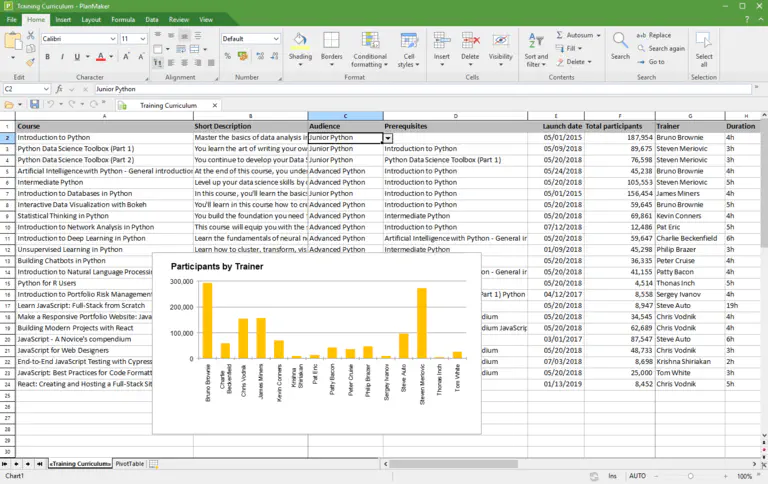768x484 pixels.
Task: Click the Conditional formatting icon
Action: [x=369, y=40]
